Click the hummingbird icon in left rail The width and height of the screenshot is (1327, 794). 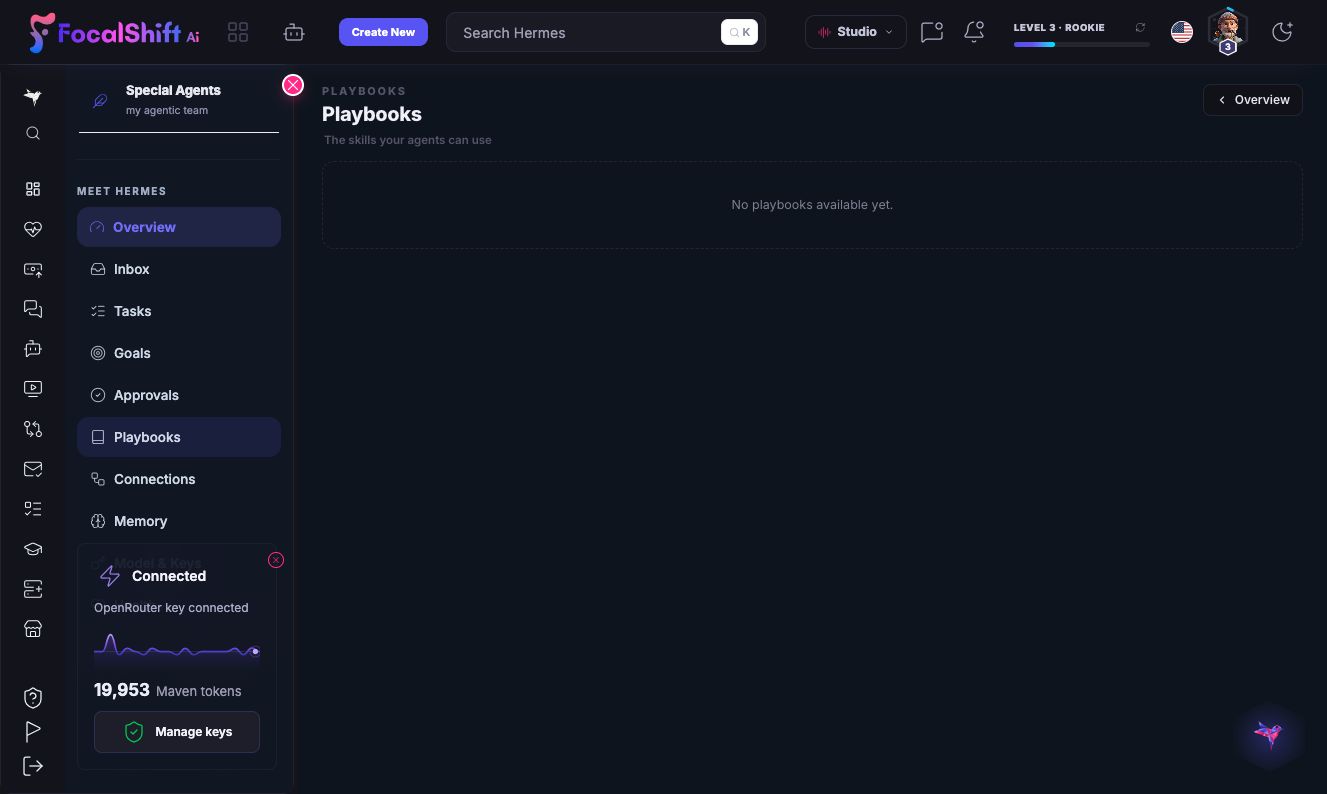33,96
